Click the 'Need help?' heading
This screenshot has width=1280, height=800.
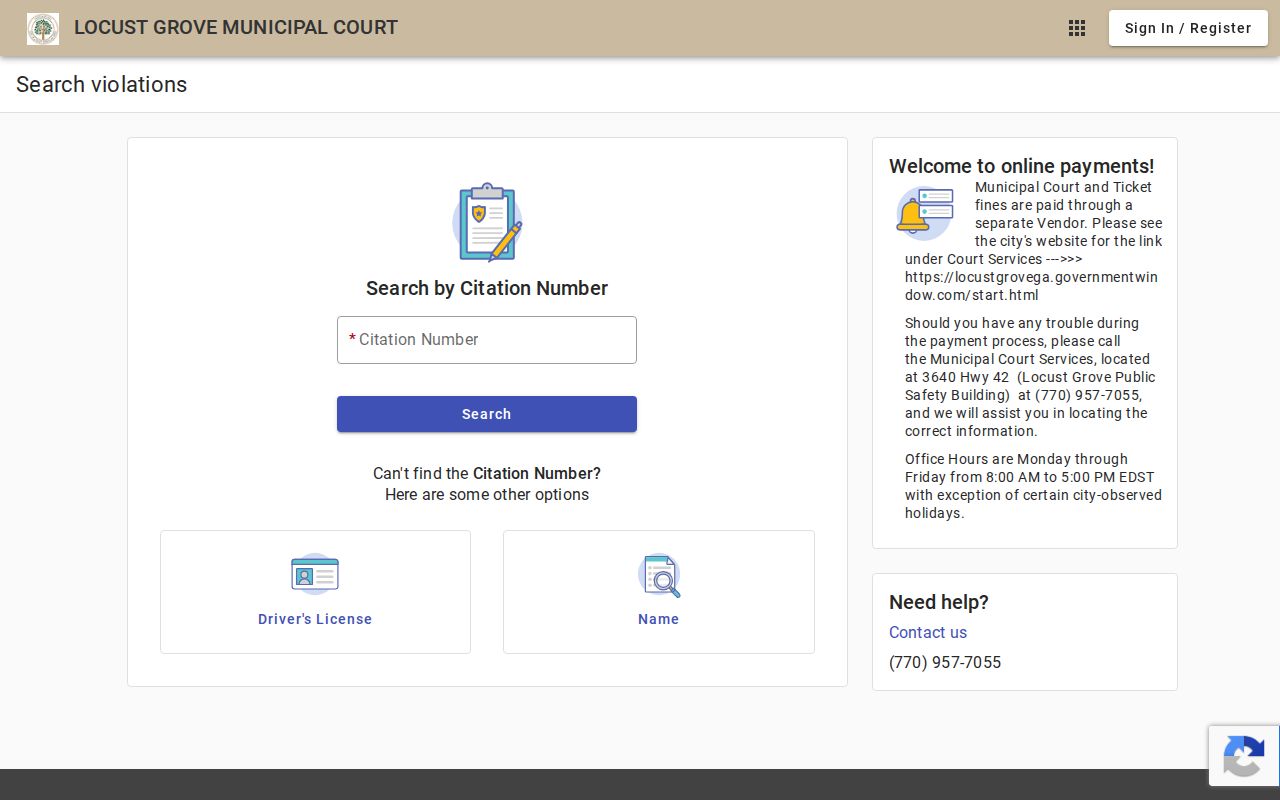point(939,602)
